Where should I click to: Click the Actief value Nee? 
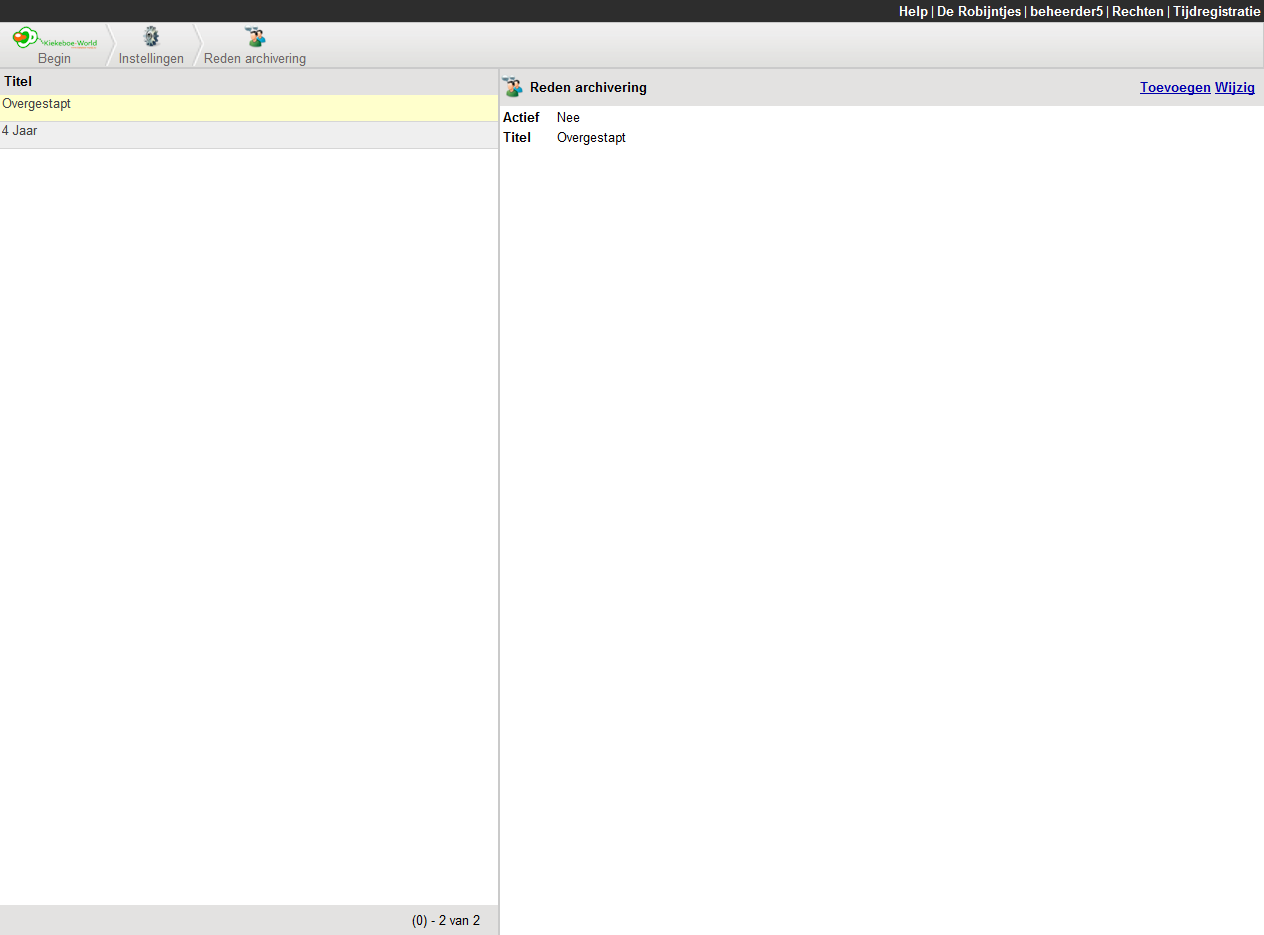(568, 118)
